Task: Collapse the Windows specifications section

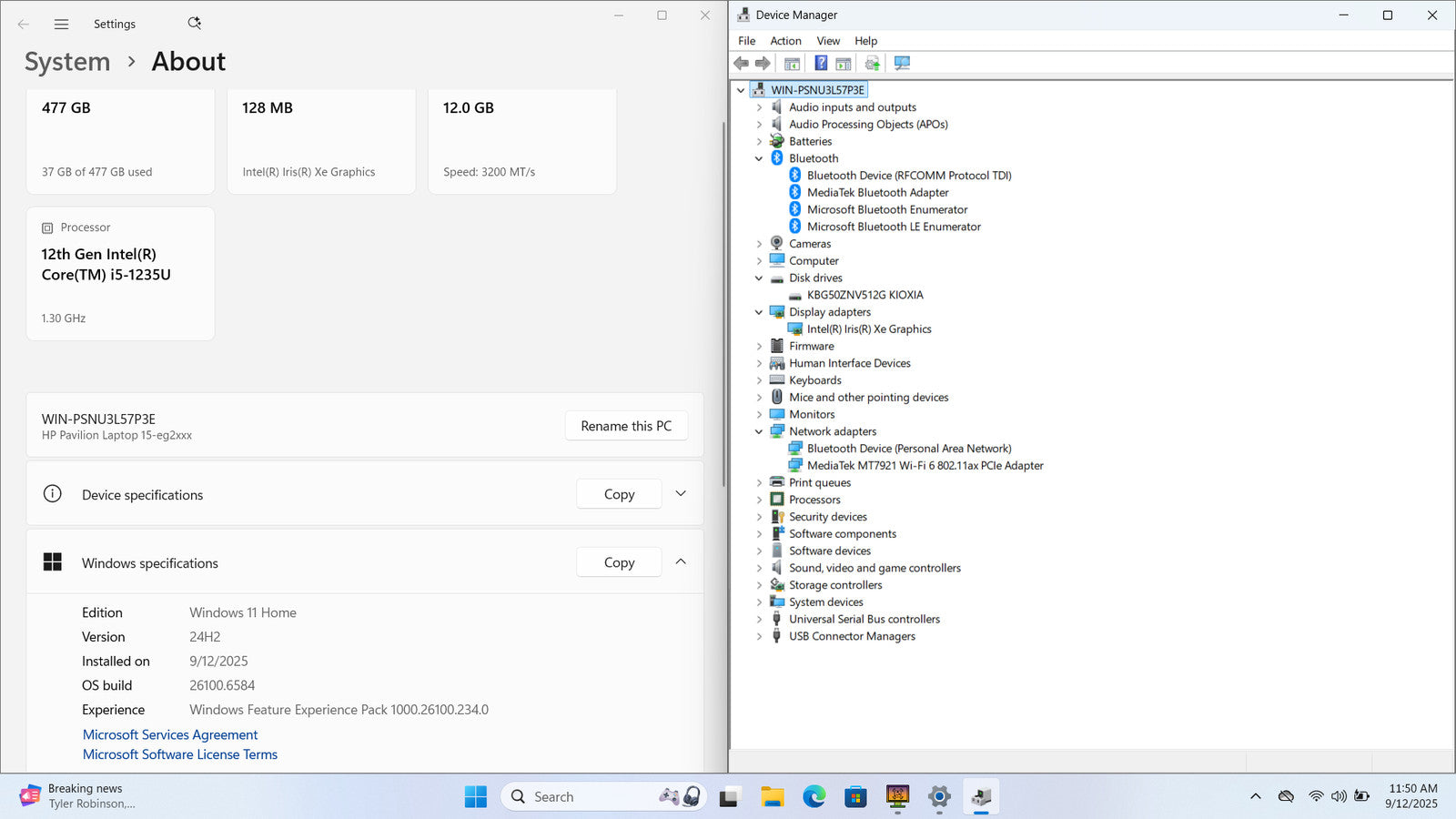Action: pos(681,562)
